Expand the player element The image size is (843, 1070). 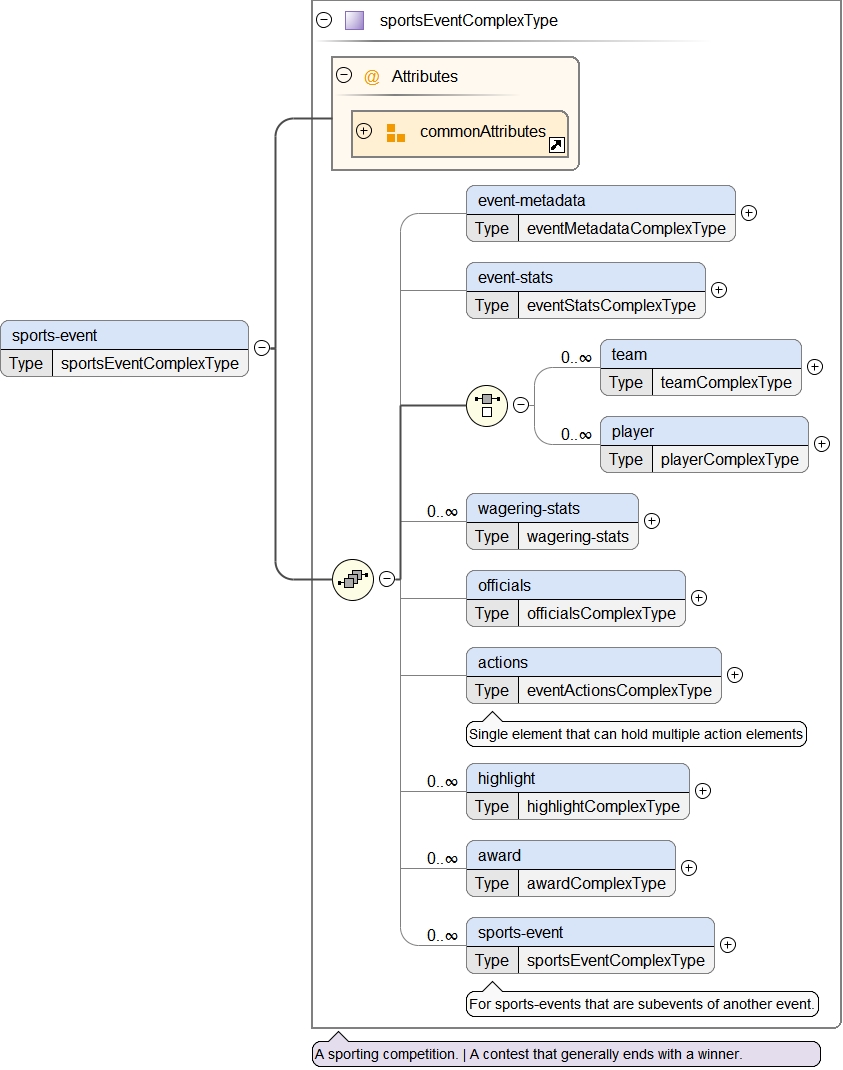pyautogui.click(x=822, y=444)
